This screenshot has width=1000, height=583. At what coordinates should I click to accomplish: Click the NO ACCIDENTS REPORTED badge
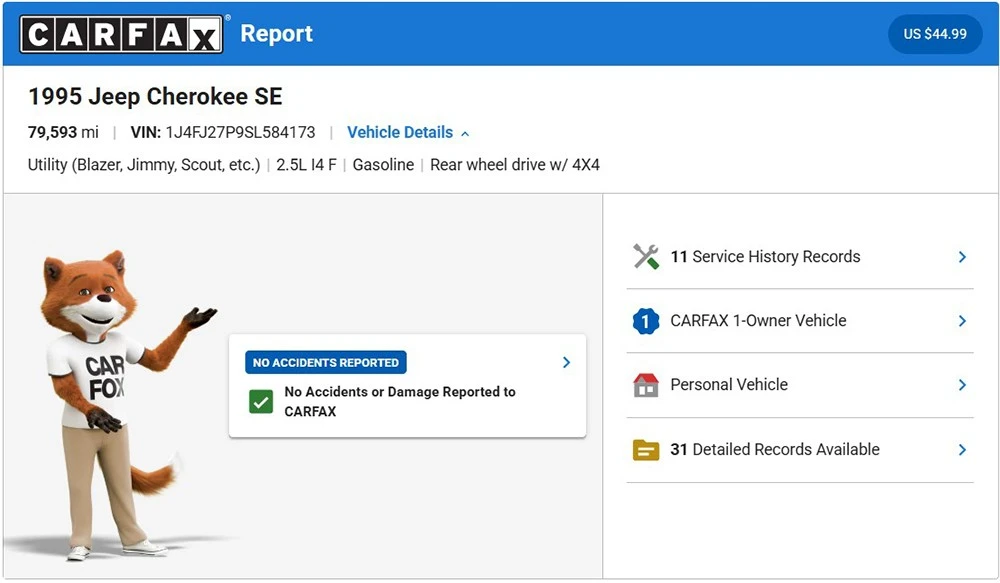click(x=325, y=362)
